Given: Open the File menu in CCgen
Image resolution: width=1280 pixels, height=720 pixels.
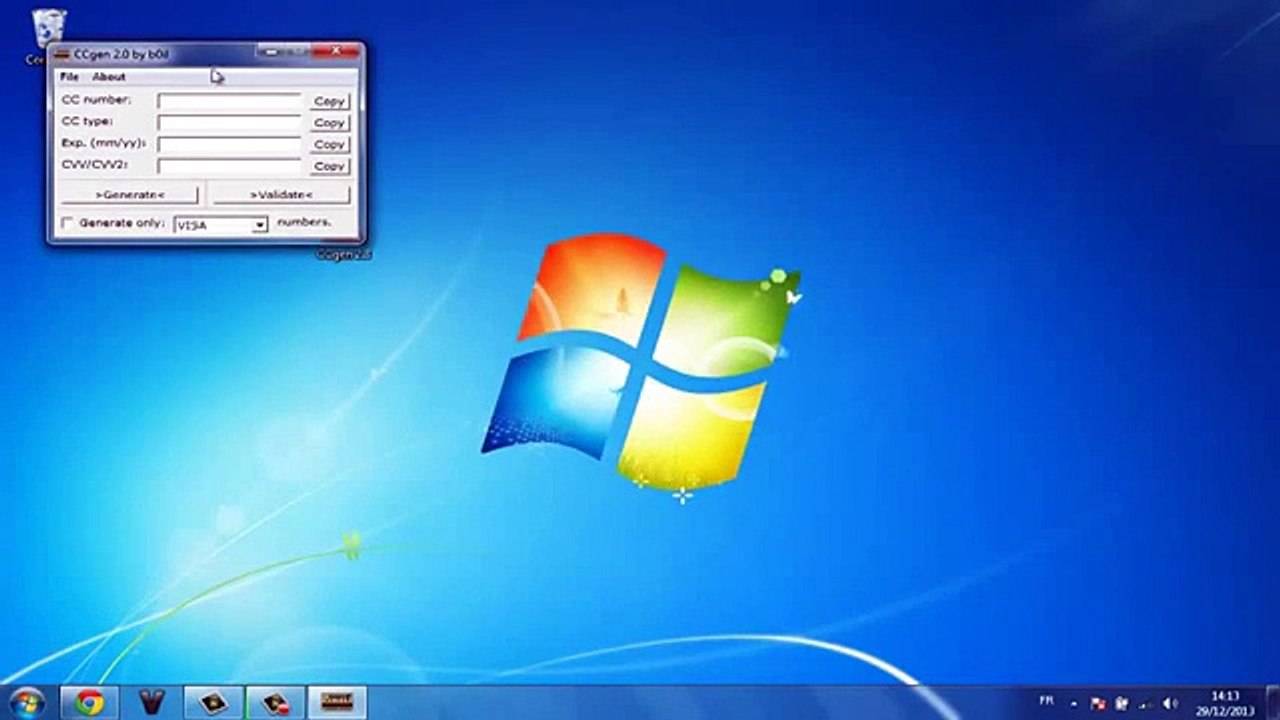Looking at the screenshot, I should click(x=69, y=77).
